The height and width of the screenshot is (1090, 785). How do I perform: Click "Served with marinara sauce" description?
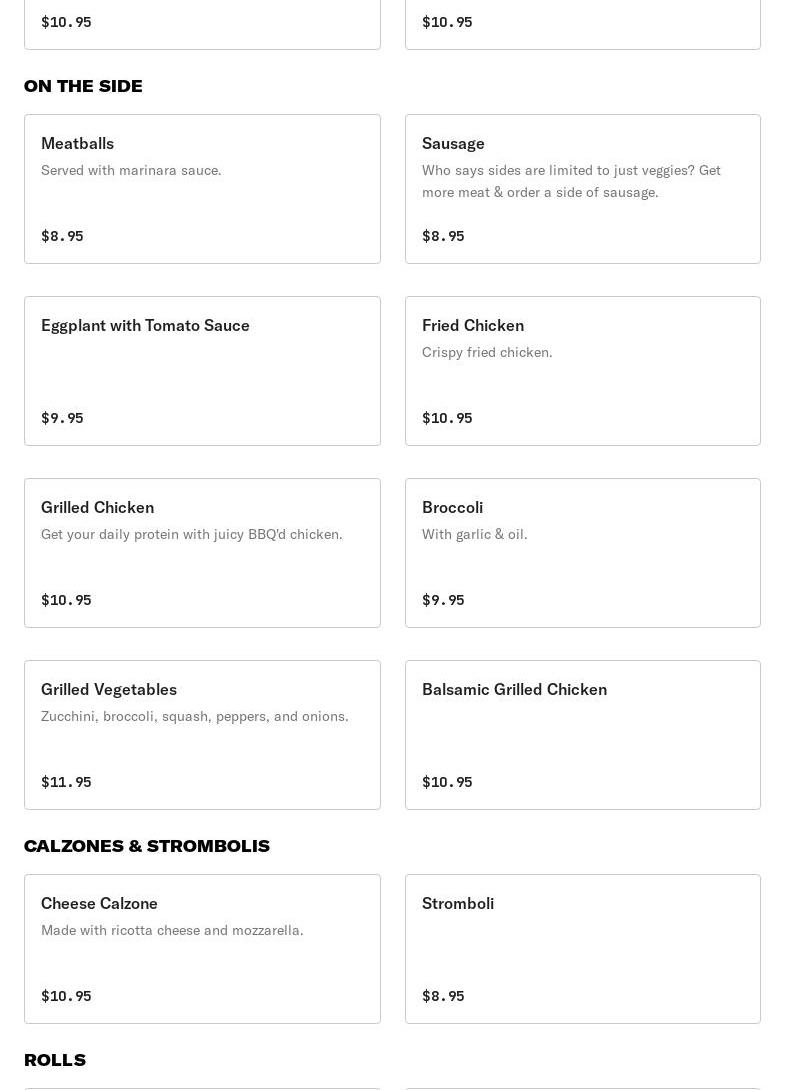131,170
